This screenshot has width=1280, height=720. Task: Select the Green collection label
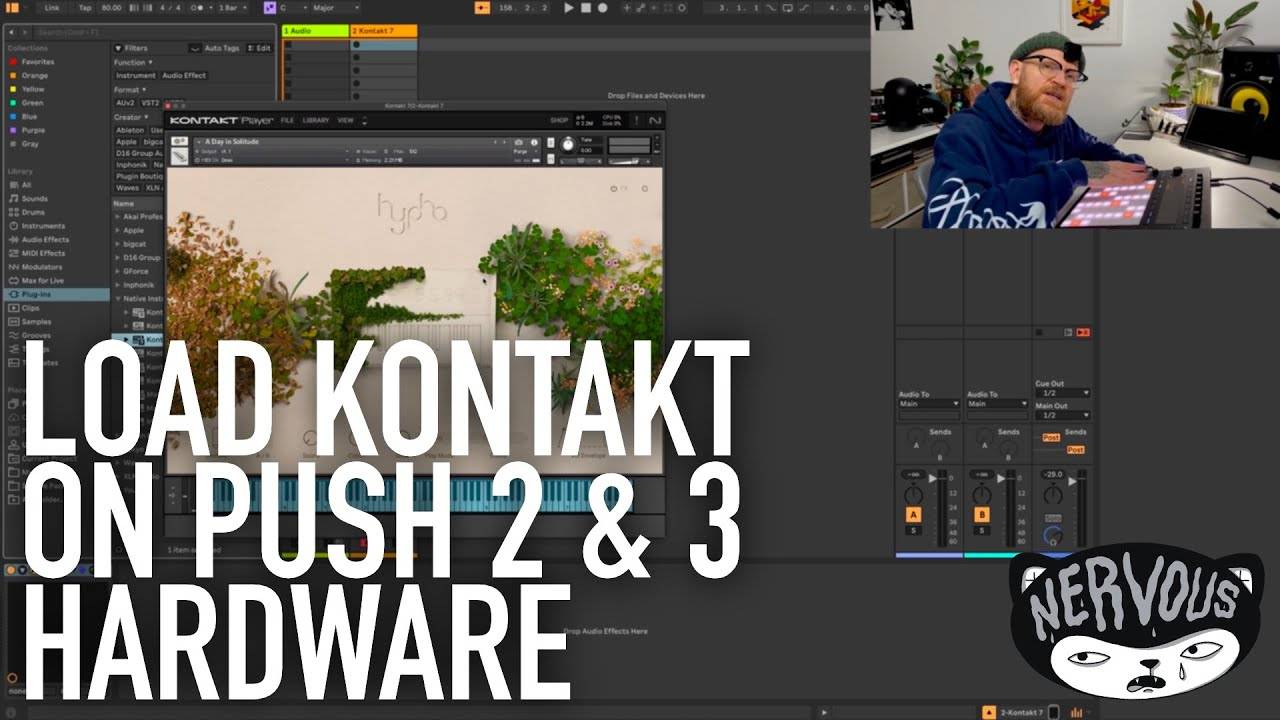pyautogui.click(x=33, y=103)
